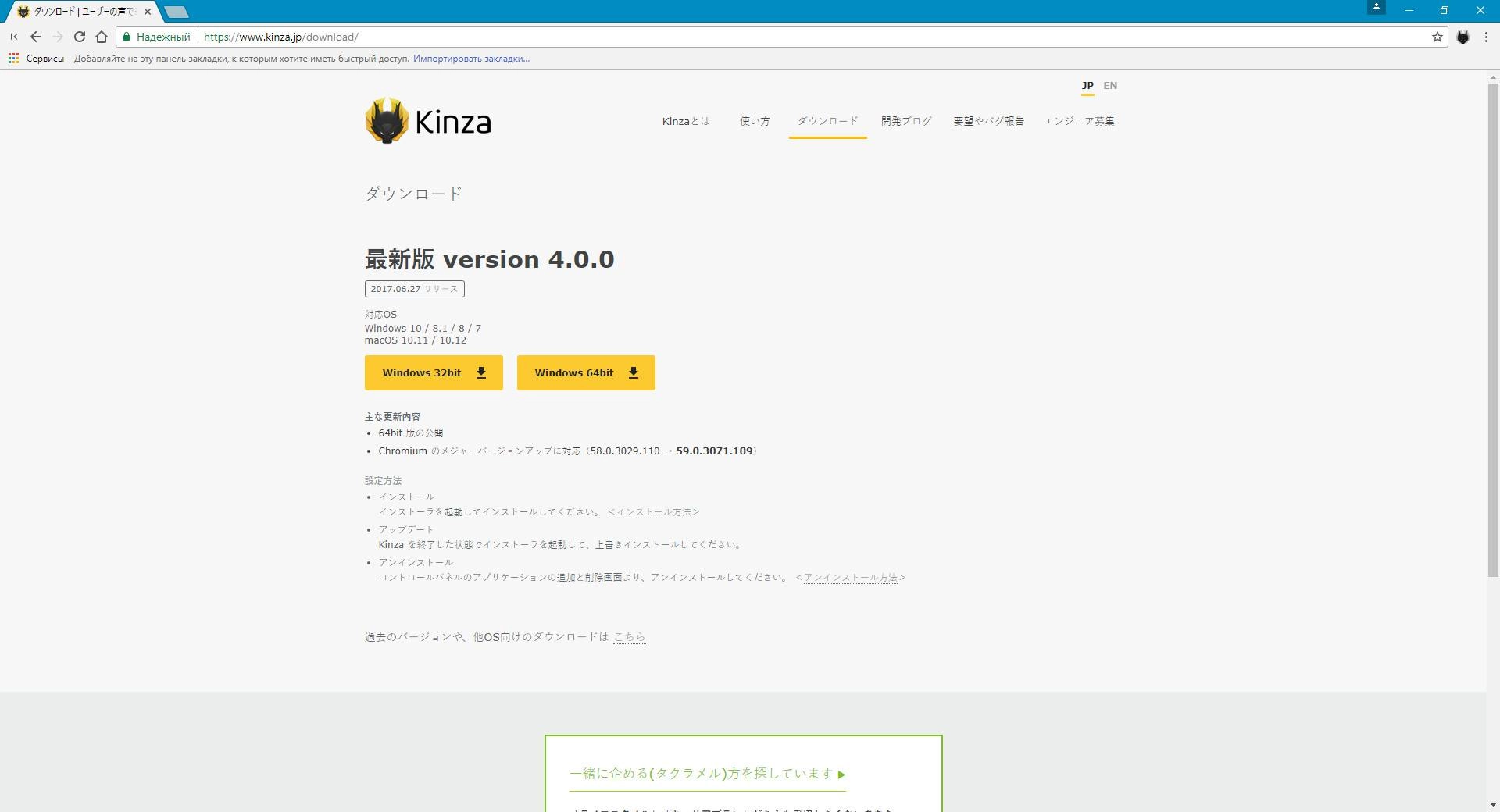This screenshot has height=812, width=1500.
Task: Click the green padlock security icon
Action: click(x=127, y=37)
